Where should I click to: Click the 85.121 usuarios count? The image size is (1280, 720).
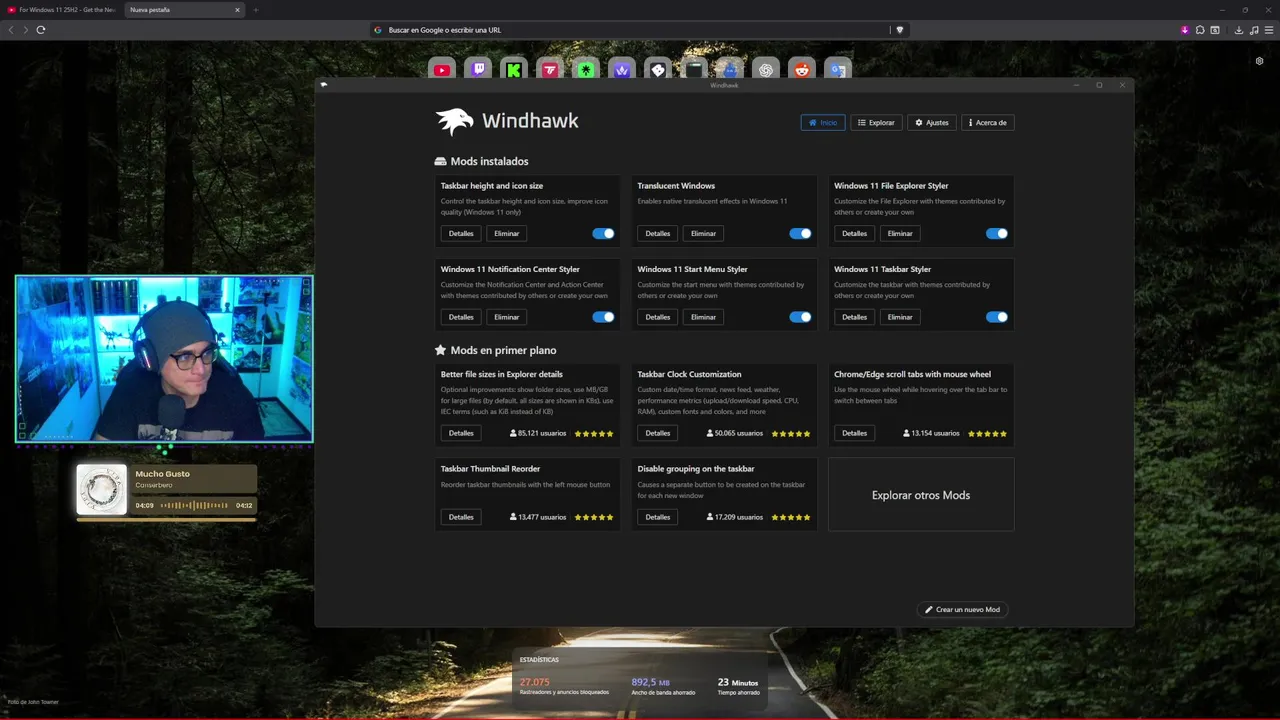[538, 433]
